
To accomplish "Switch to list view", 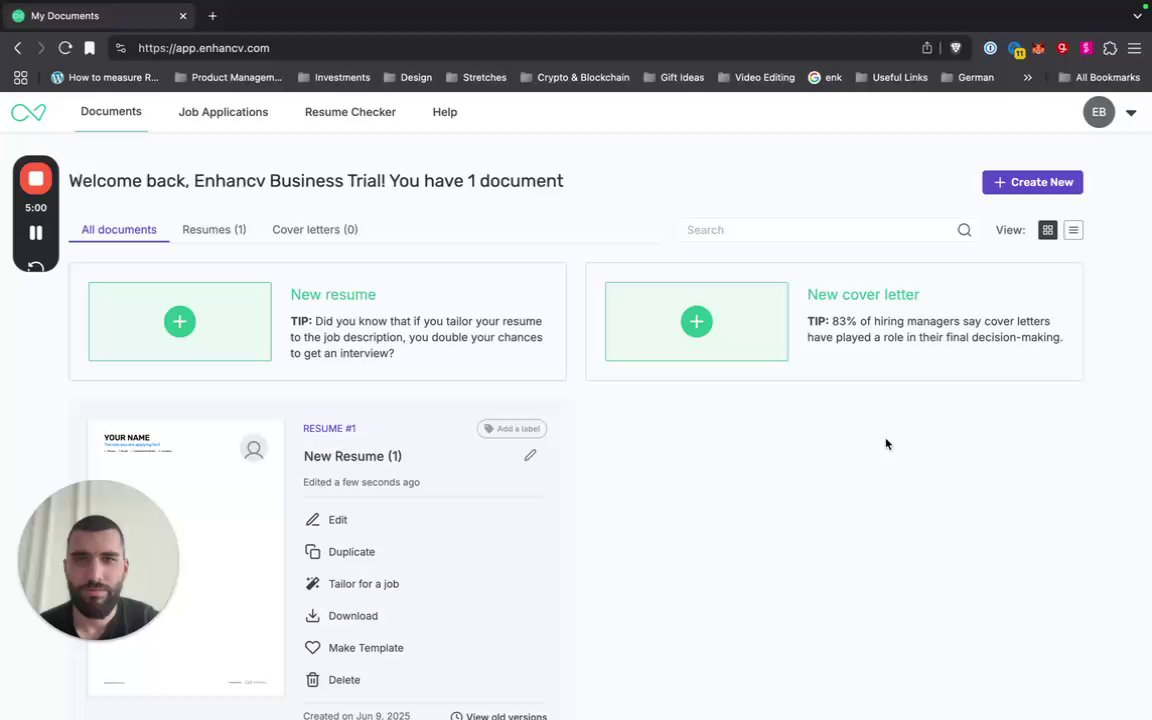I will tap(1073, 230).
